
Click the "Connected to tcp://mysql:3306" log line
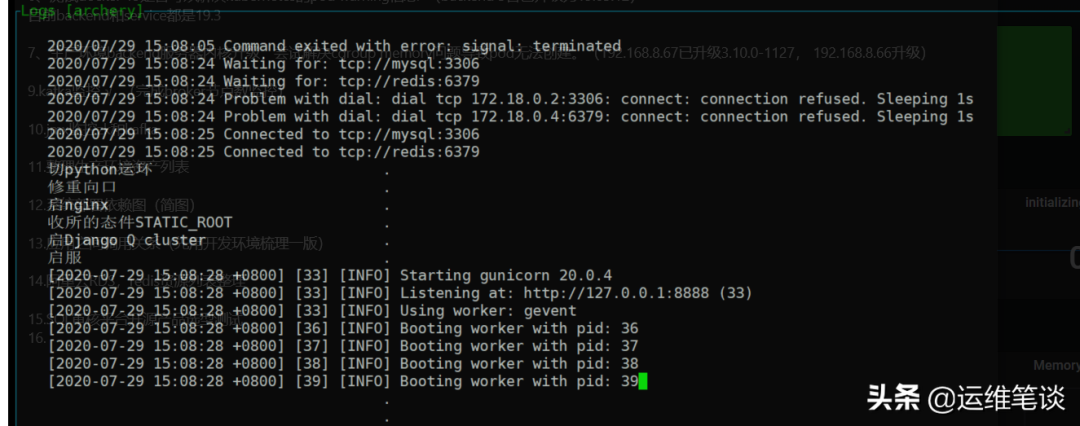point(263,134)
